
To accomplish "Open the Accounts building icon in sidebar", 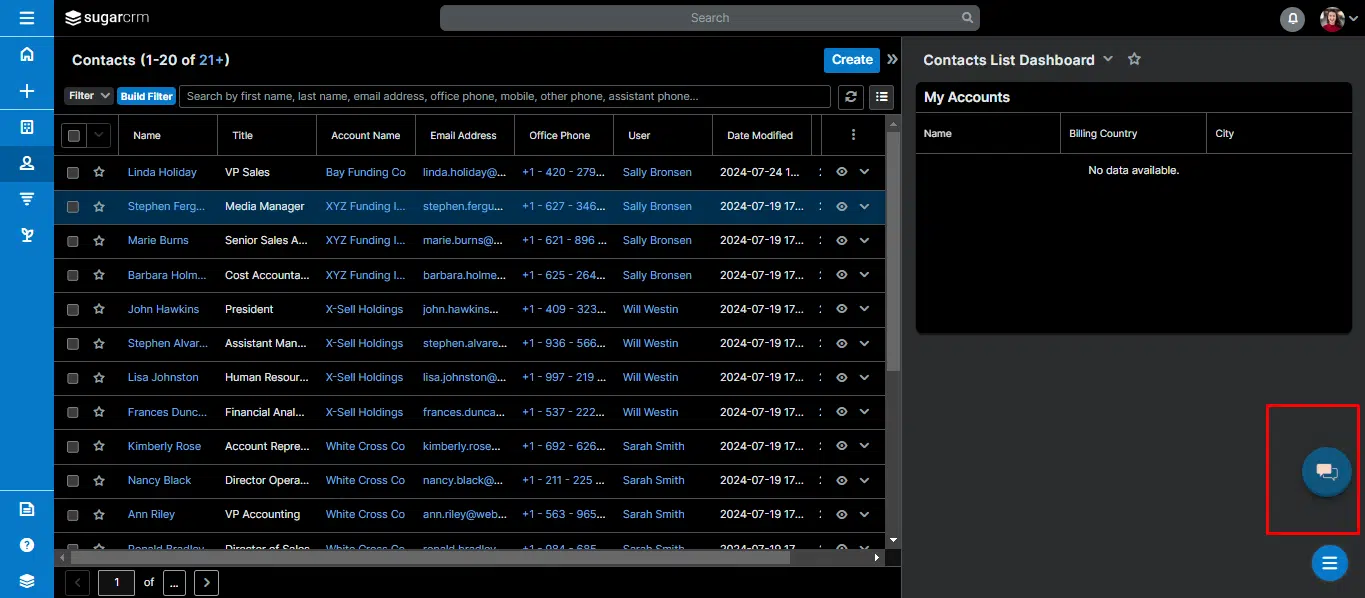I will click(x=27, y=127).
